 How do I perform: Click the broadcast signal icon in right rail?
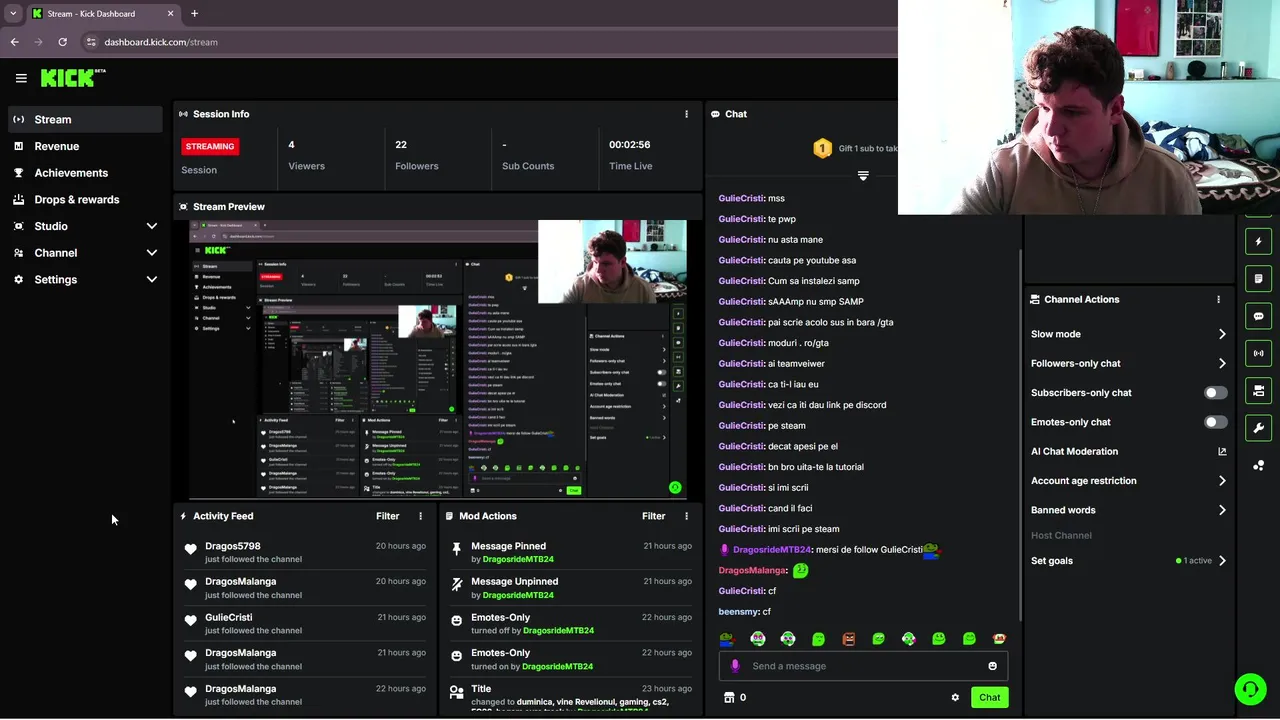1258,353
